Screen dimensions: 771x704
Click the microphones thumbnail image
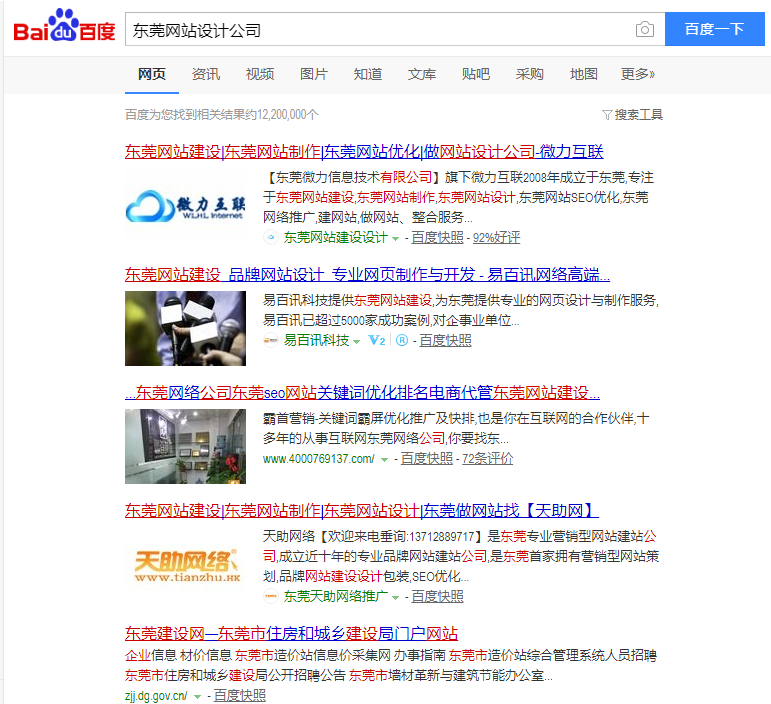click(x=185, y=328)
